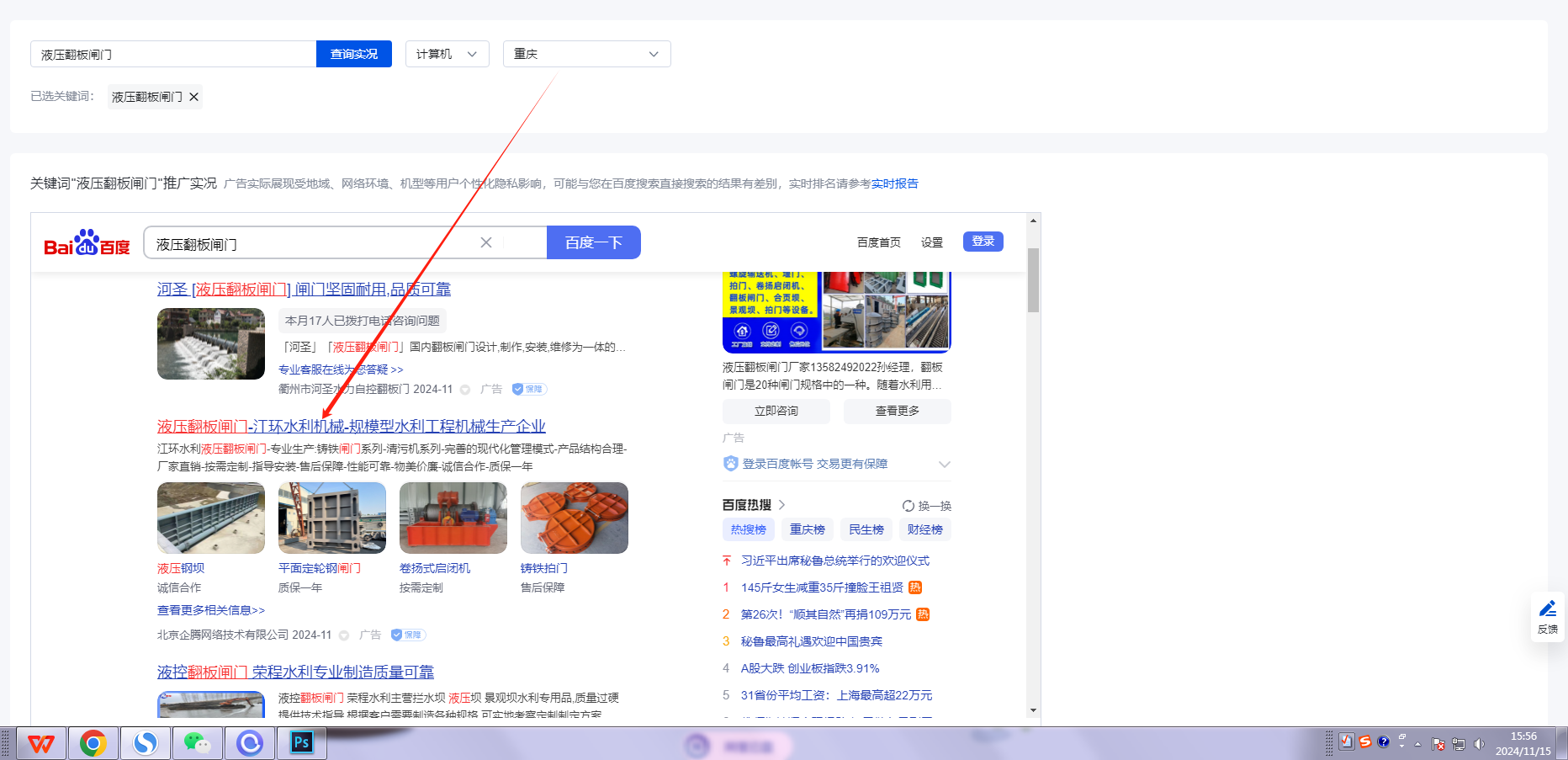Click the Baidu logo
1568x760 pixels.
point(87,243)
